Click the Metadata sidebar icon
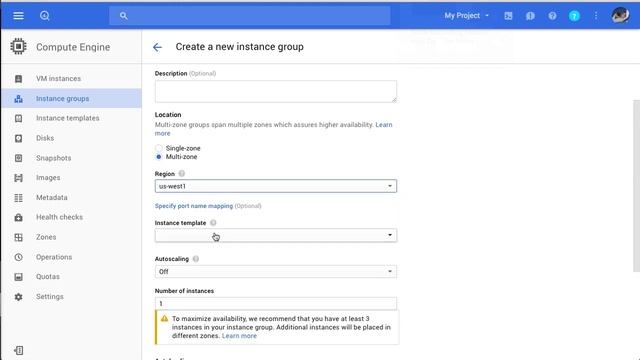 pyautogui.click(x=18, y=198)
